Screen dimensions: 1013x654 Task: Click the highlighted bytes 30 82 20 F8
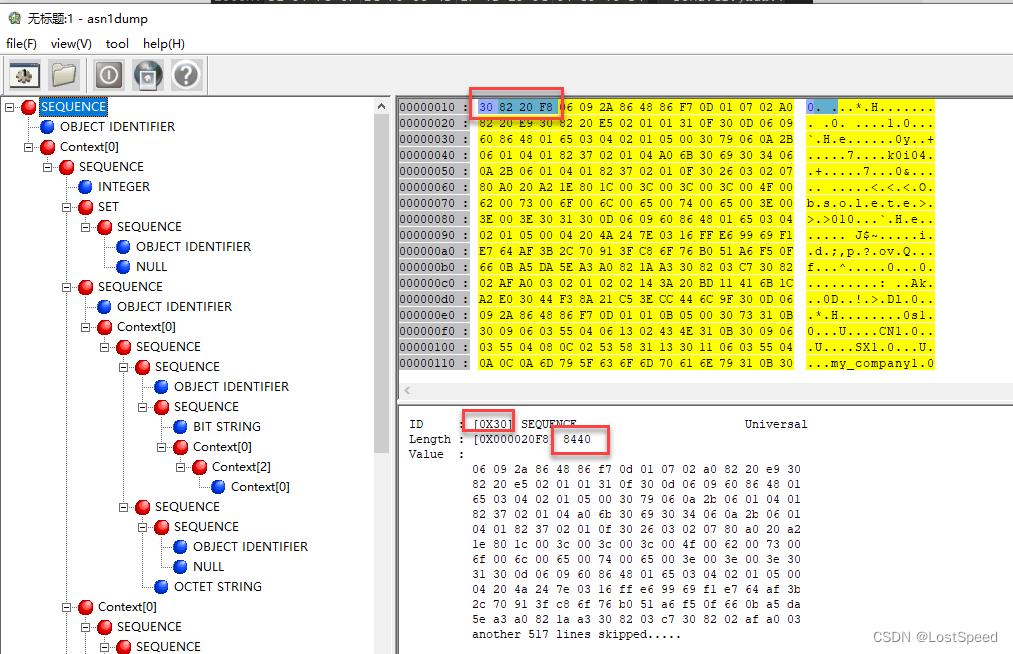coord(516,107)
